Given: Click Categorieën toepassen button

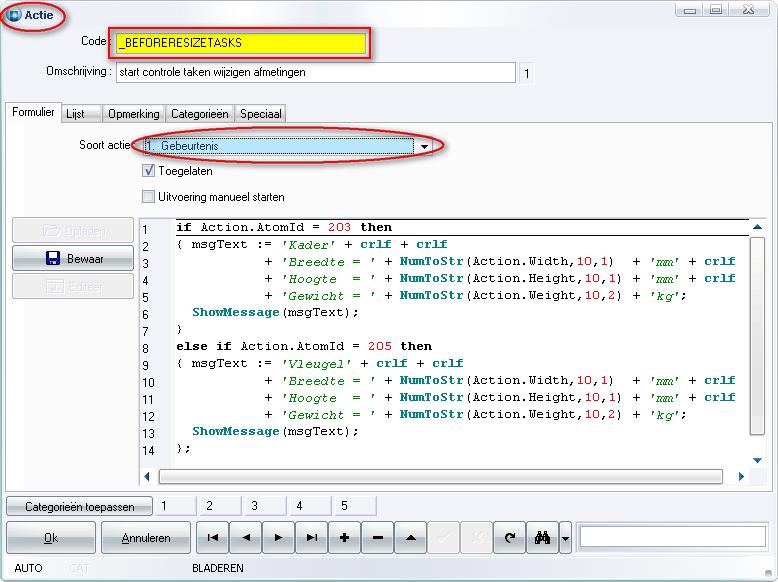Looking at the screenshot, I should [x=79, y=507].
